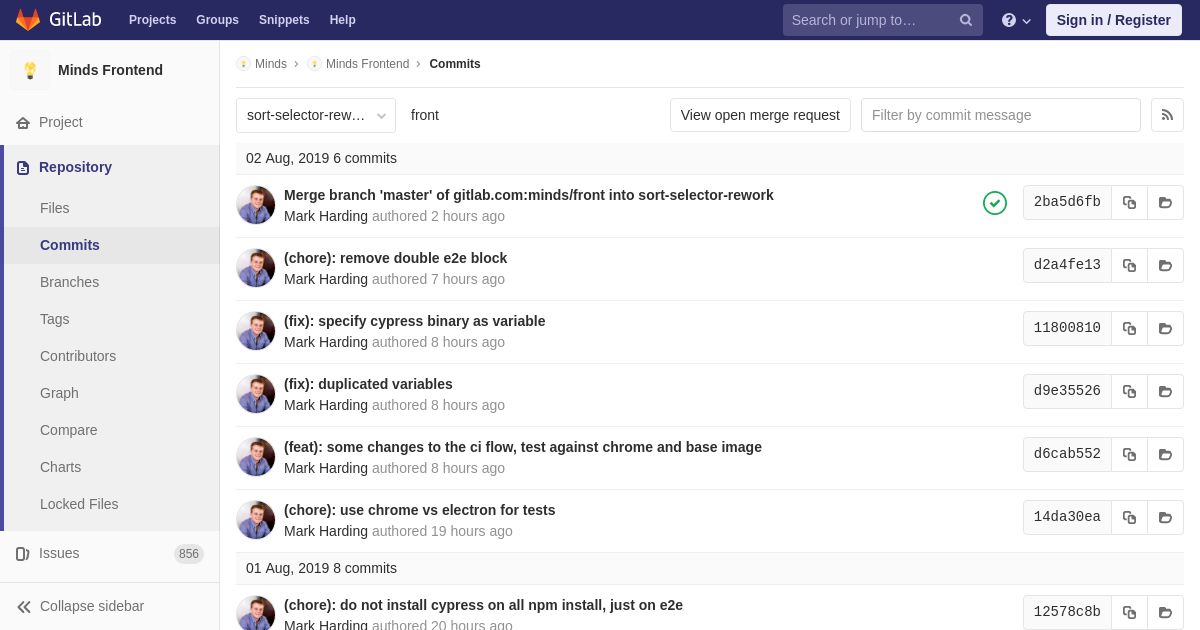Click Mark Harding avatar on d2a4fe13 commit
1200x630 pixels.
point(256,268)
